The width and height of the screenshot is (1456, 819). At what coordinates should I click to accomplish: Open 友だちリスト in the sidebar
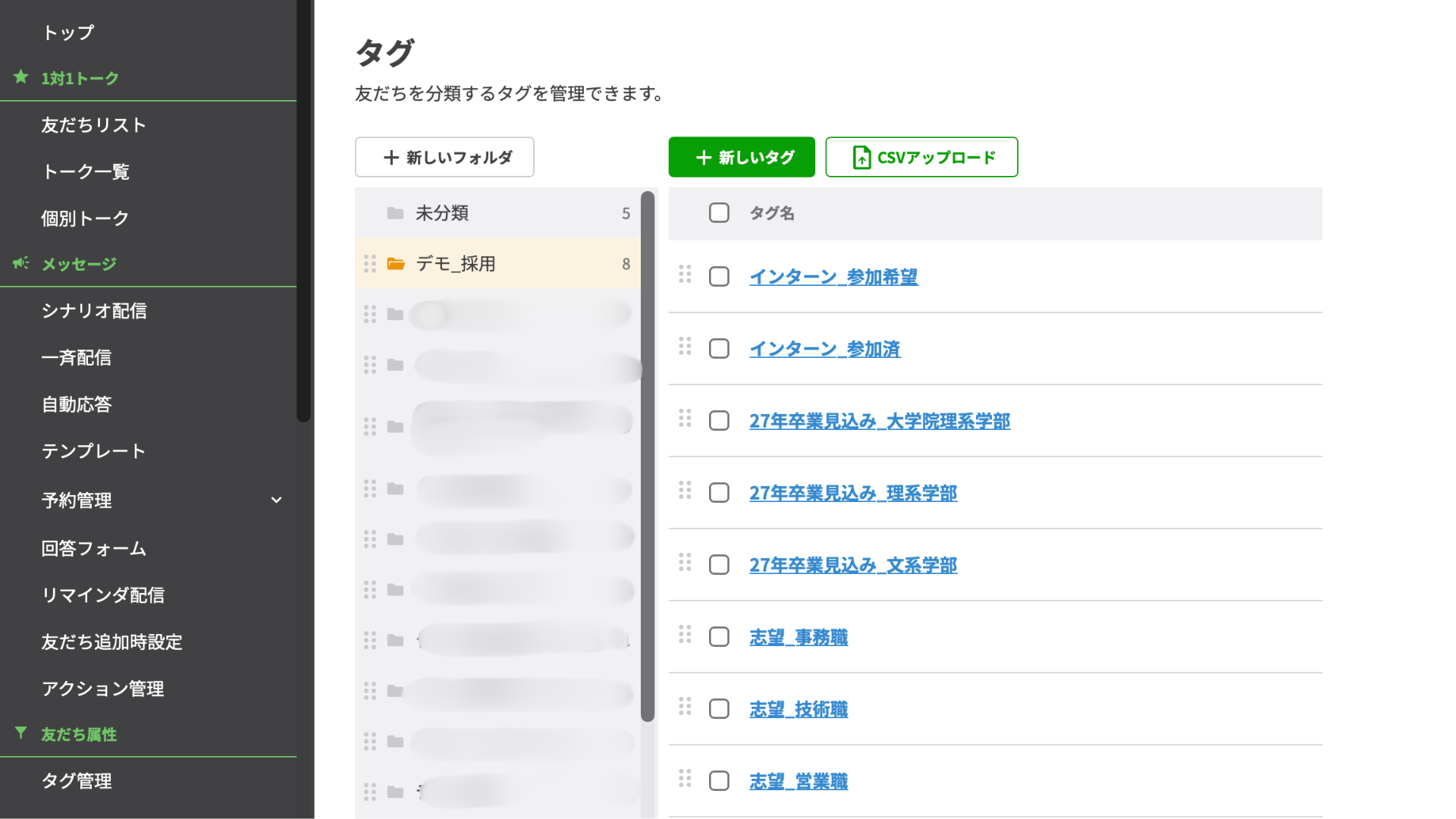tap(93, 125)
